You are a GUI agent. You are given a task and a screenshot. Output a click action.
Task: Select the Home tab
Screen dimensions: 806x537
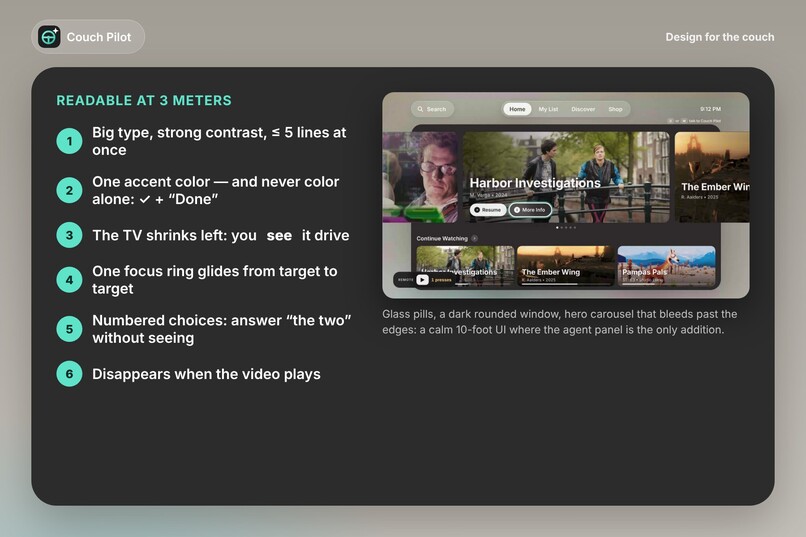coord(517,109)
